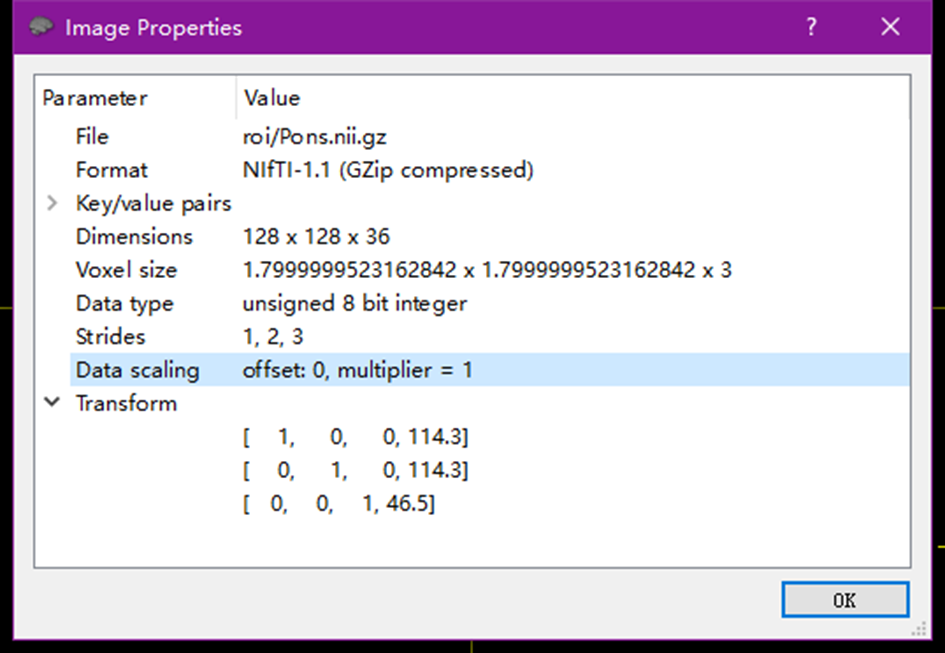Viewport: 945px width, 653px height.
Task: Expand the Key/value pairs row
Action: 52,204
